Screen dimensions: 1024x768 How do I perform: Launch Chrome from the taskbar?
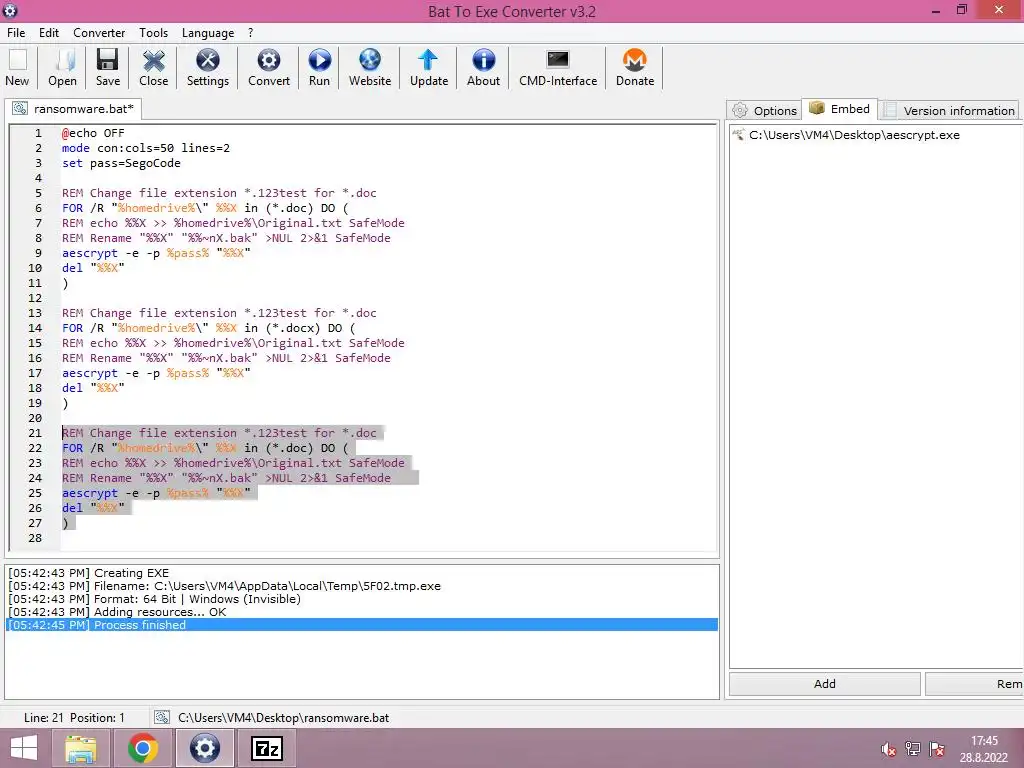(143, 748)
